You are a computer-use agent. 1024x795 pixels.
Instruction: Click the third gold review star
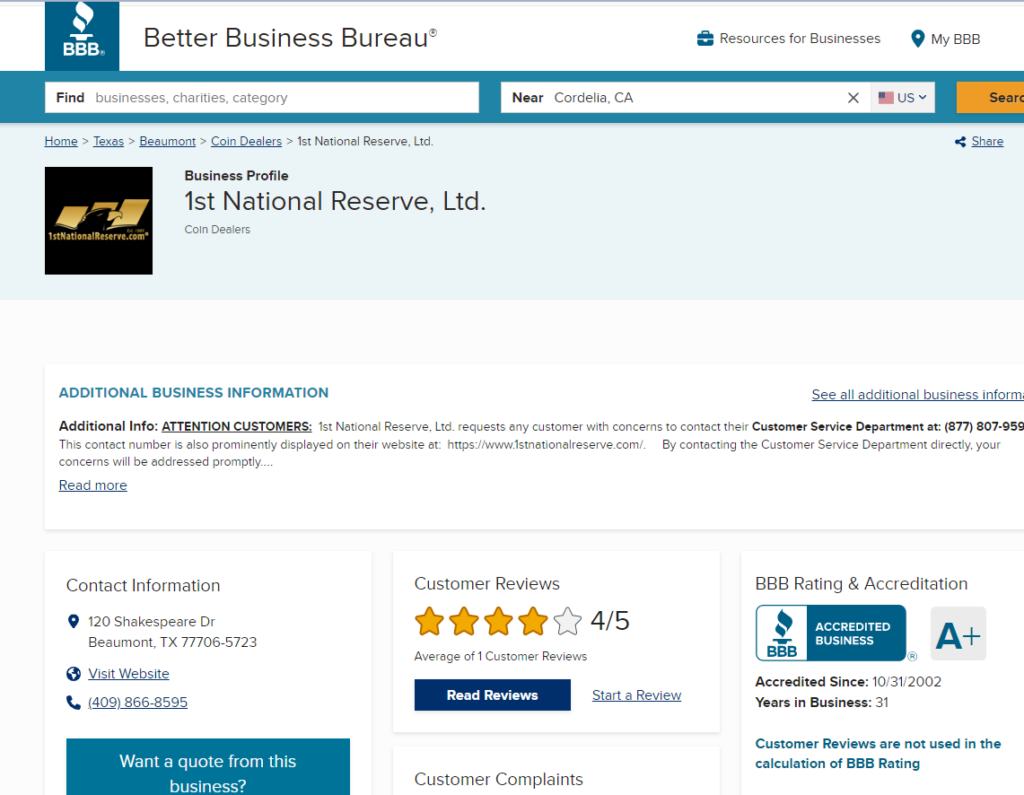498,621
